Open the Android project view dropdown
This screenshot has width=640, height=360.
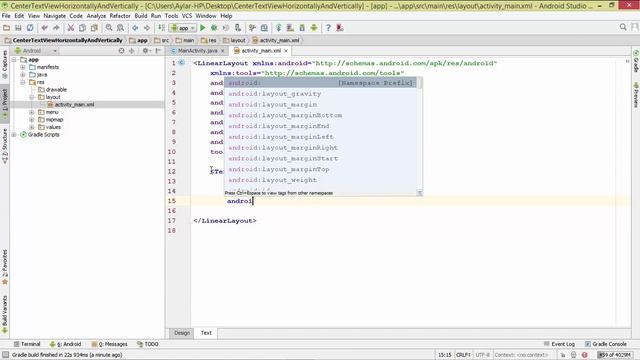[36, 51]
